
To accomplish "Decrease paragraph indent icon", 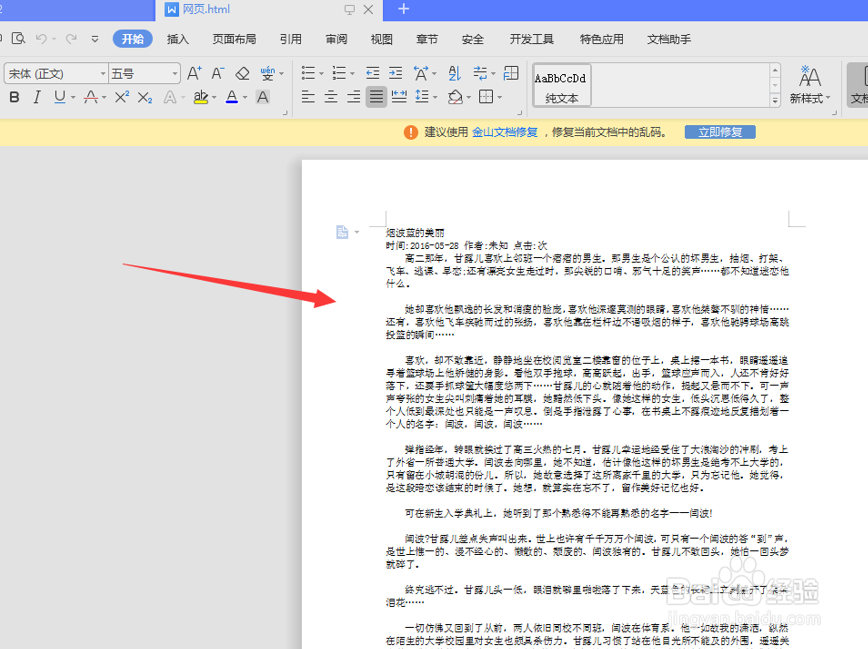I will (373, 73).
